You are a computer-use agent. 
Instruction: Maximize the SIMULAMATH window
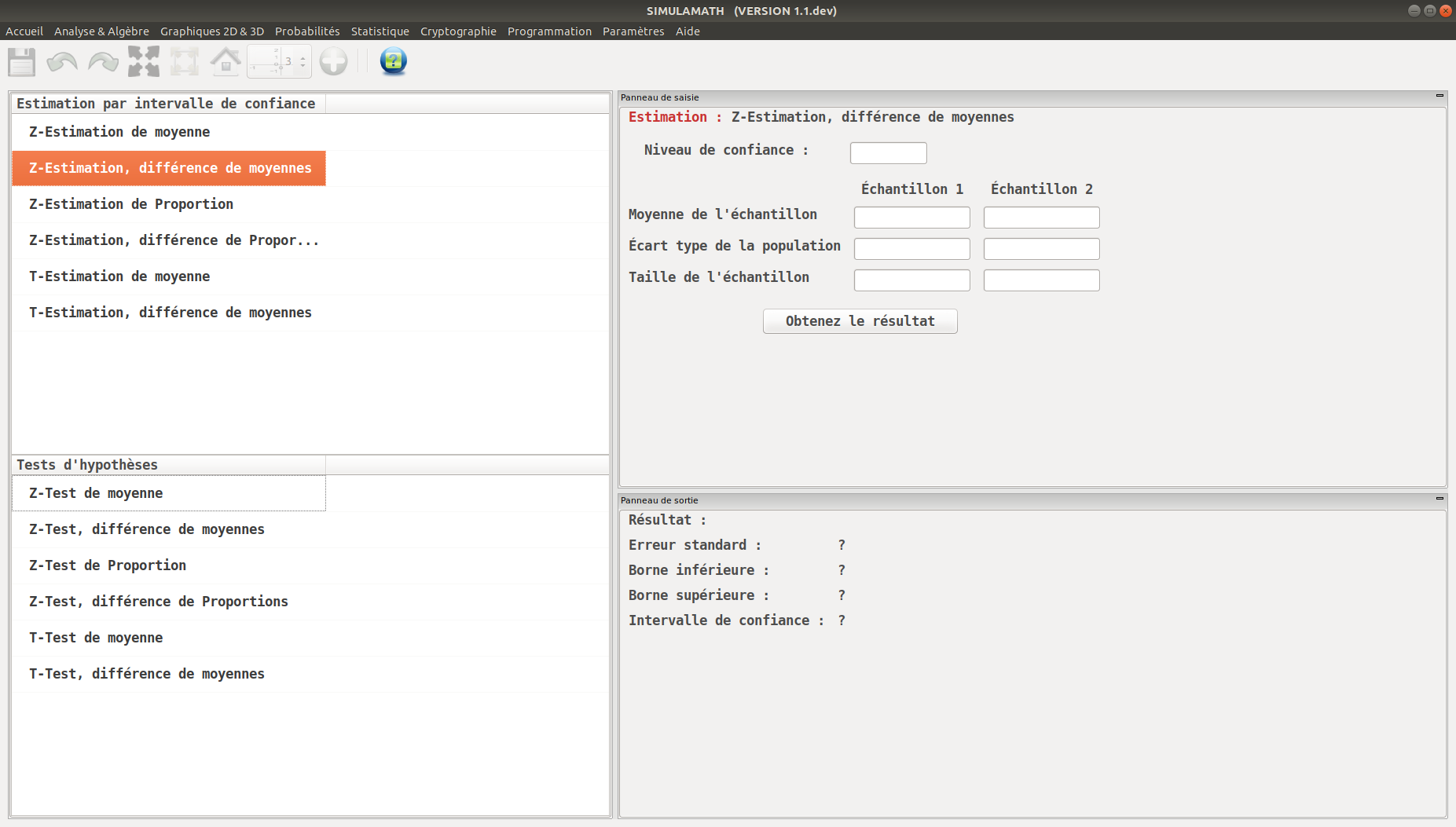1430,11
